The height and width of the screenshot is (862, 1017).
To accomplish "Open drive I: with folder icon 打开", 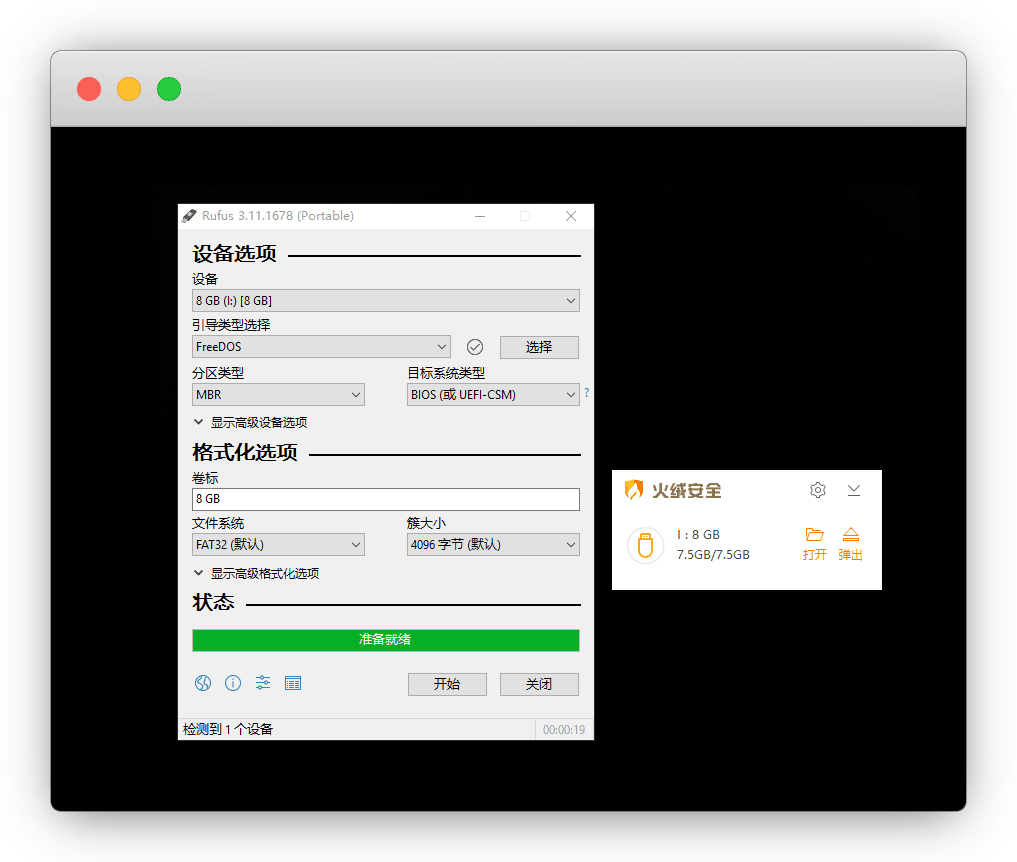I will (x=814, y=544).
